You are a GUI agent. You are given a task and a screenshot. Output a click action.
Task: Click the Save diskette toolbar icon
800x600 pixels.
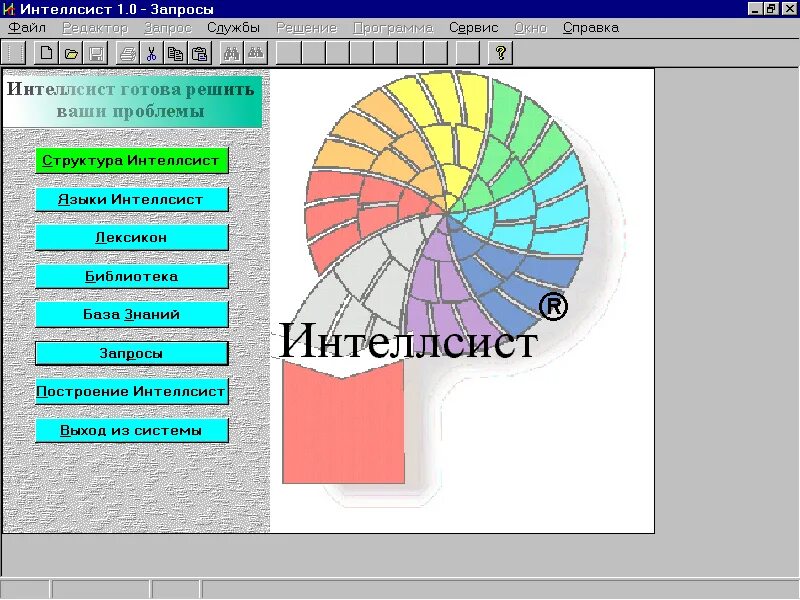(96, 53)
